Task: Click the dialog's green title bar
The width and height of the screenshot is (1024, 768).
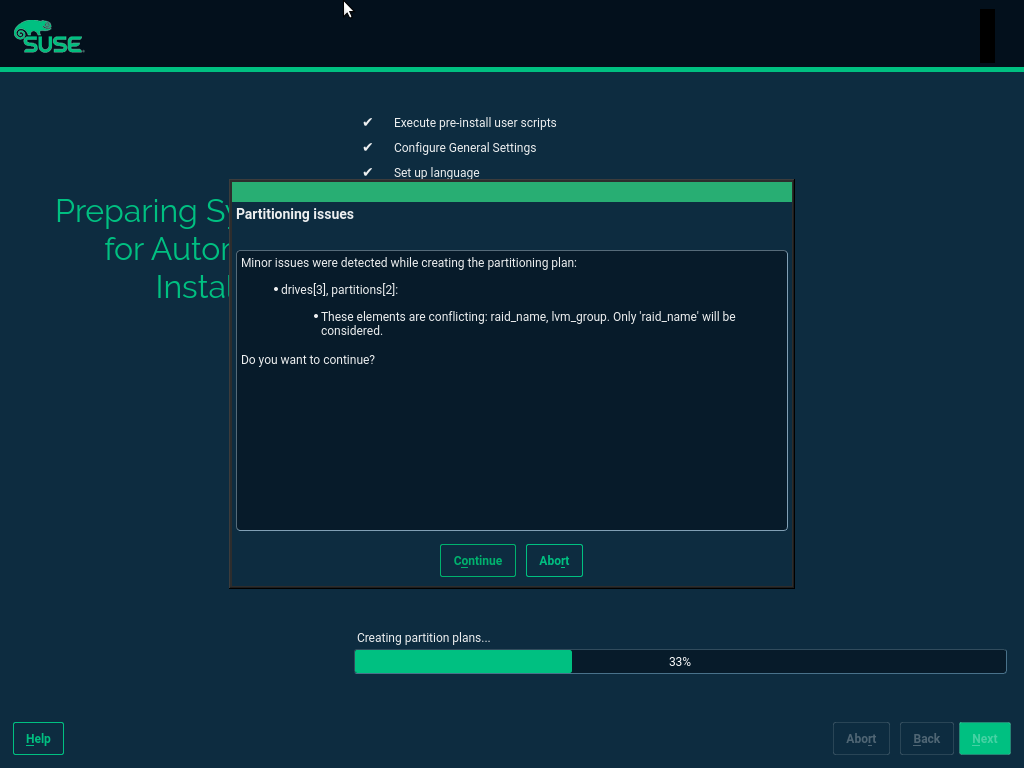Action: click(511, 192)
